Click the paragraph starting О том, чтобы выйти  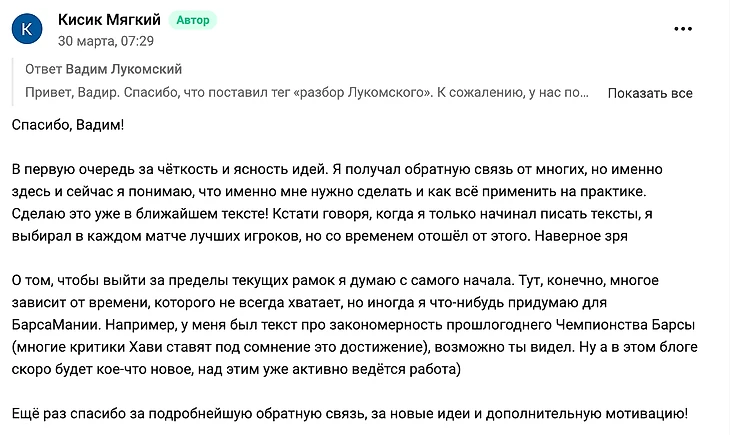(x=355, y=325)
